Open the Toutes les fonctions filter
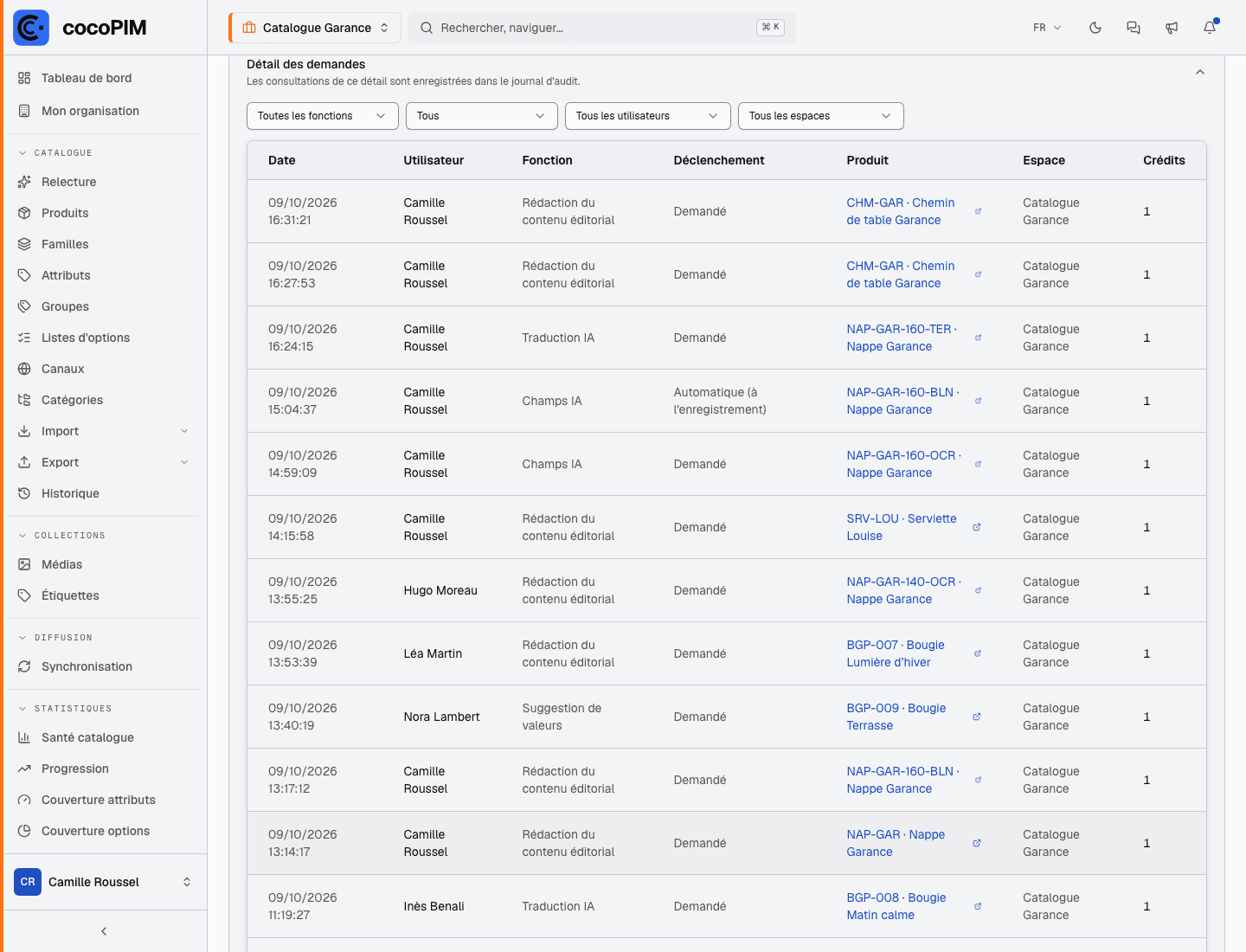The image size is (1246, 952). pos(323,116)
